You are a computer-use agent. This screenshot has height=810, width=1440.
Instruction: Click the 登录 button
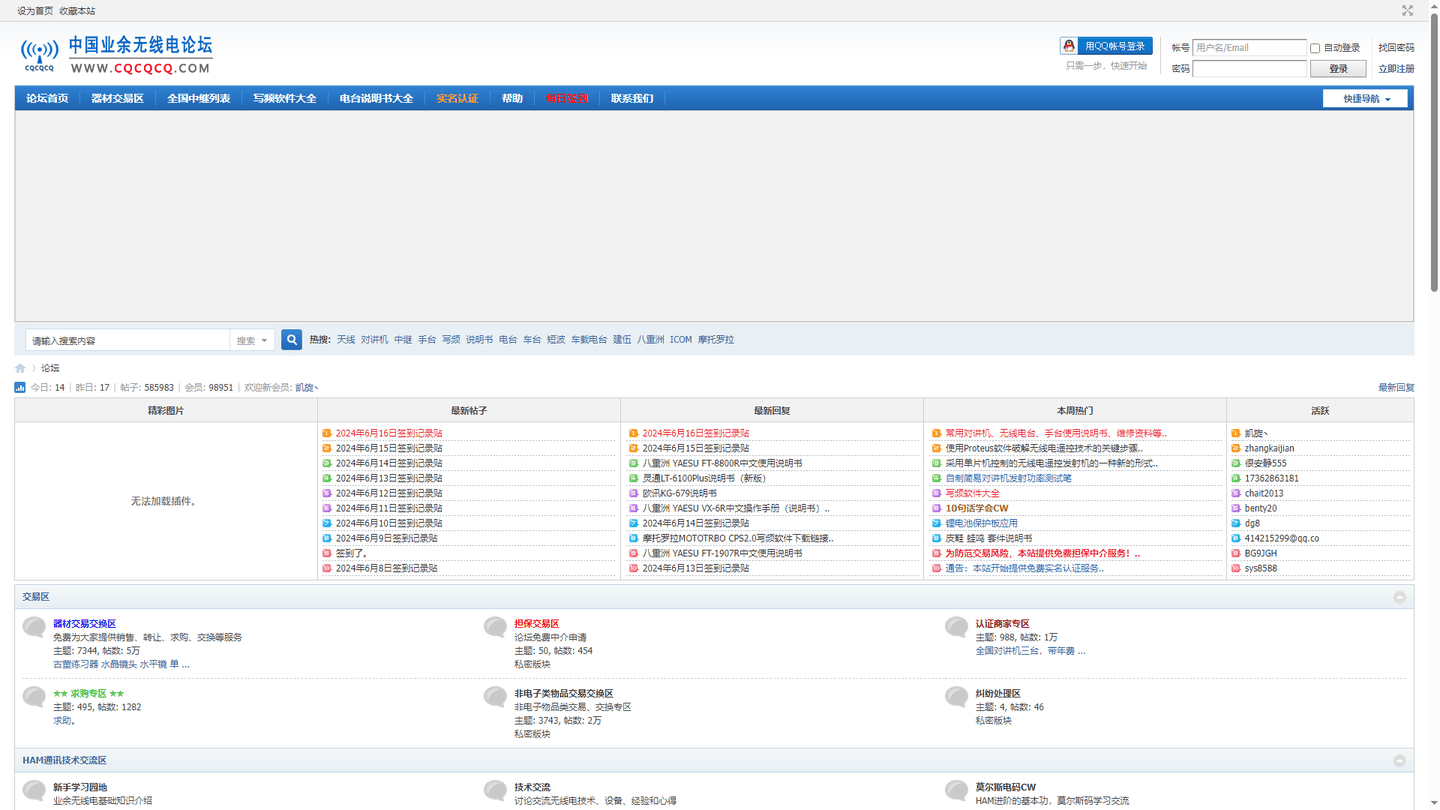pos(1338,69)
